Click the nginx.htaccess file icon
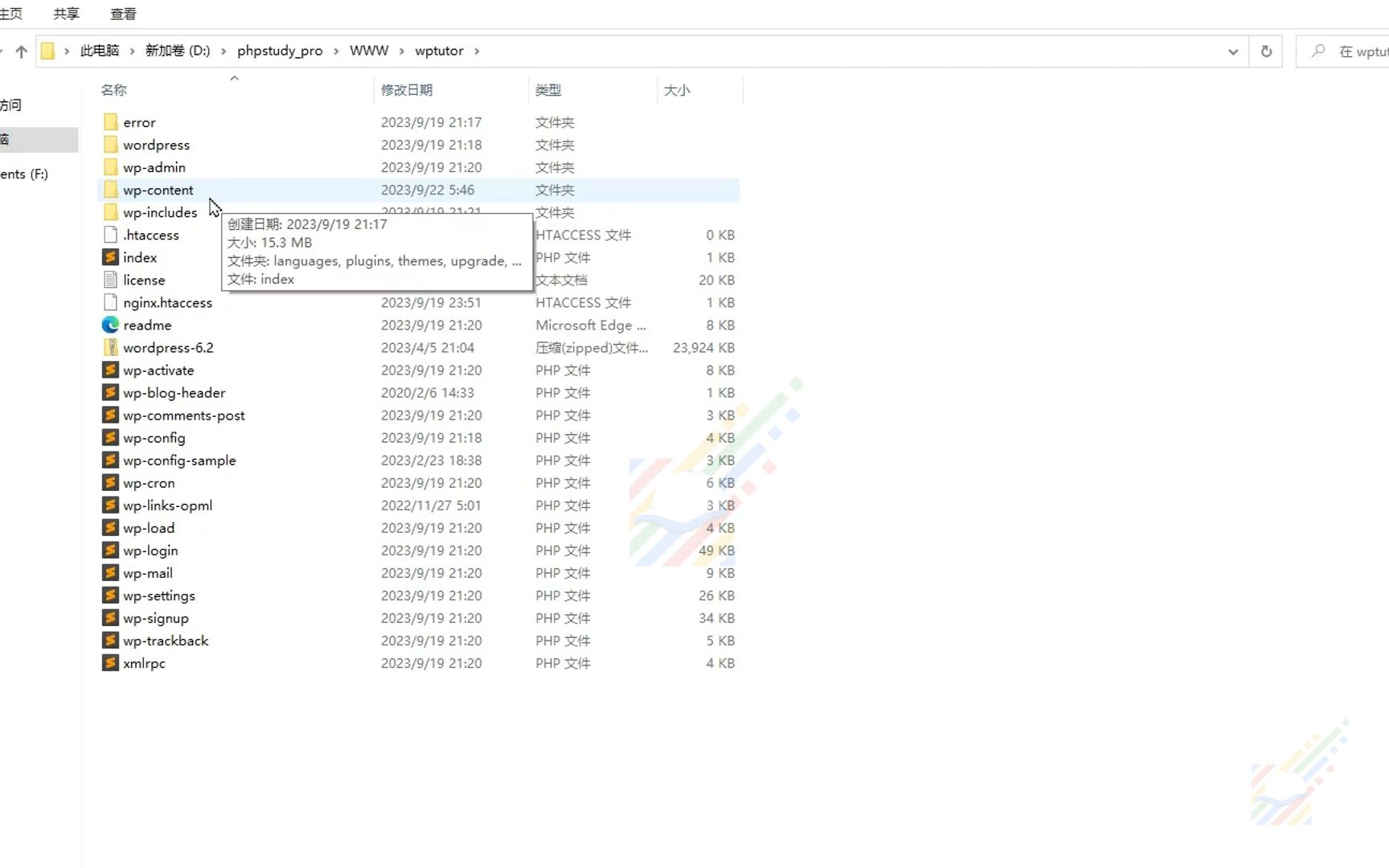 (111, 302)
